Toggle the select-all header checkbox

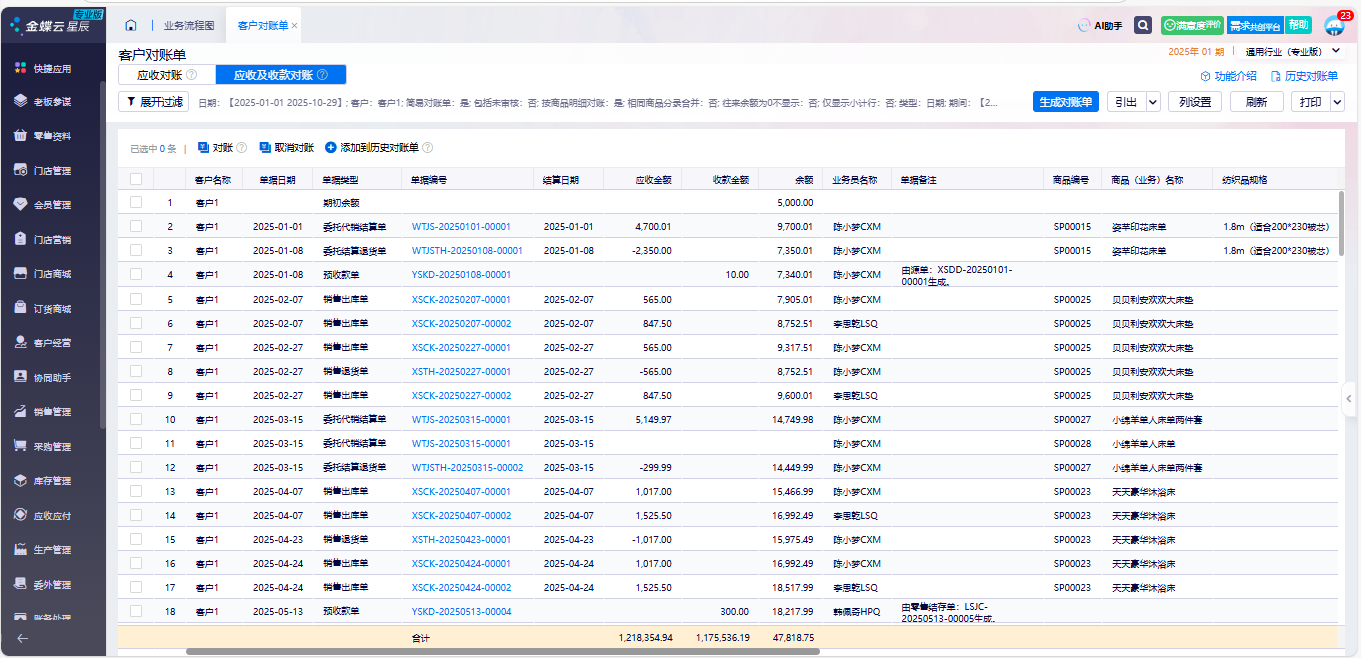coord(136,180)
